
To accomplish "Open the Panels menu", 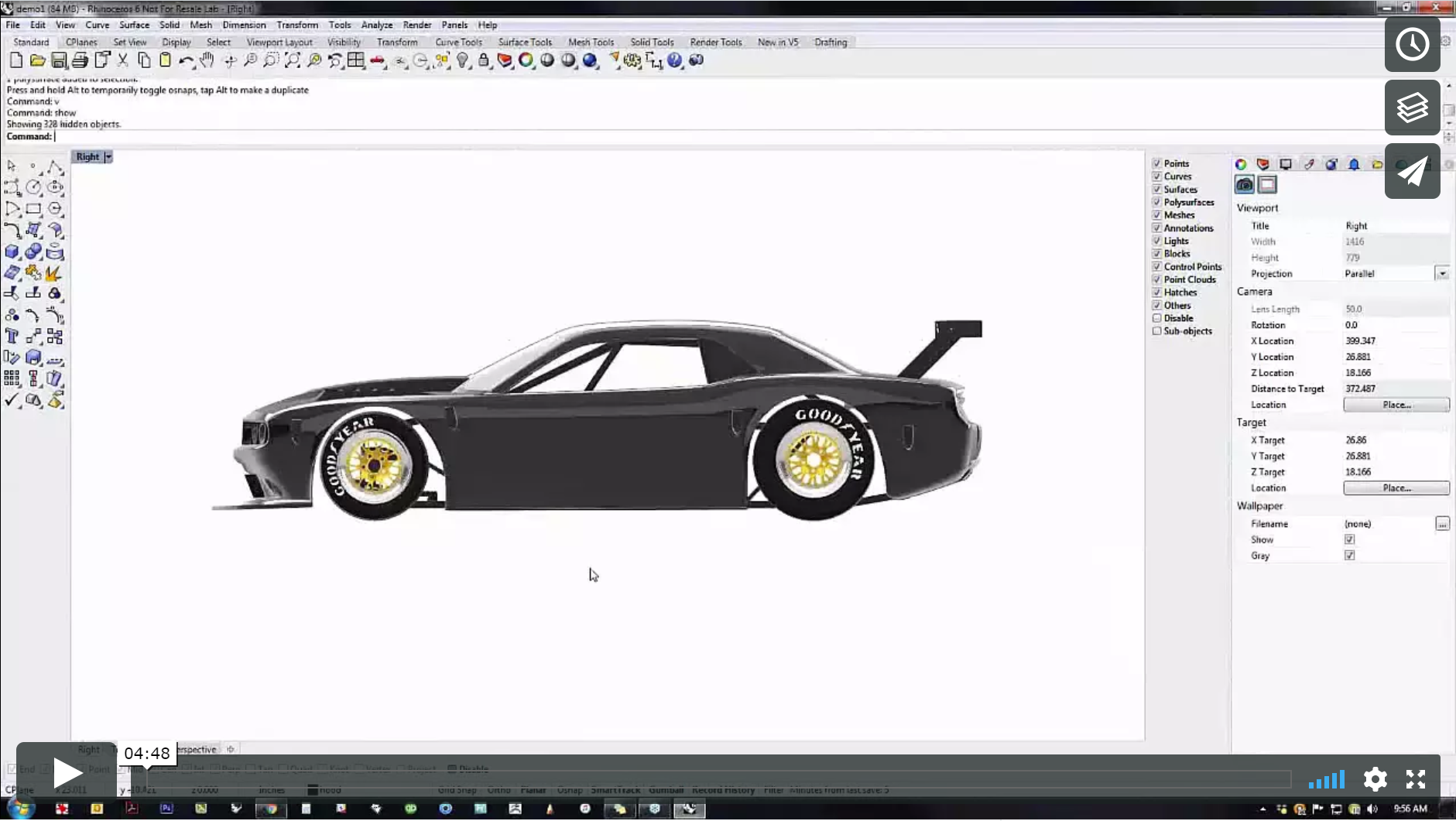I will tap(454, 25).
